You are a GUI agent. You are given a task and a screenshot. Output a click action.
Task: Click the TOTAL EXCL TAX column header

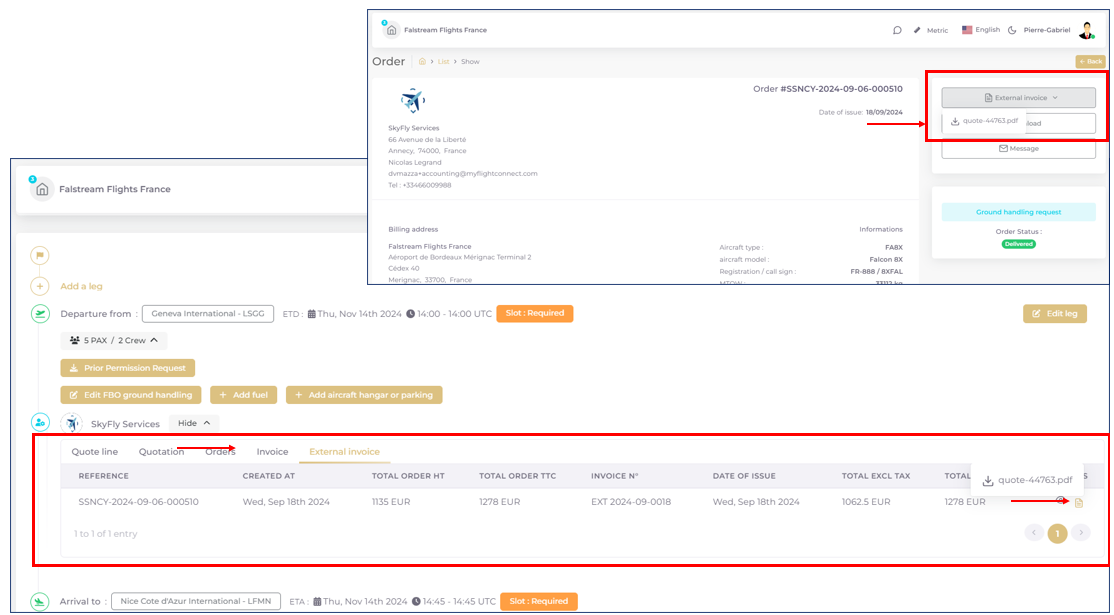pyautogui.click(x=876, y=476)
